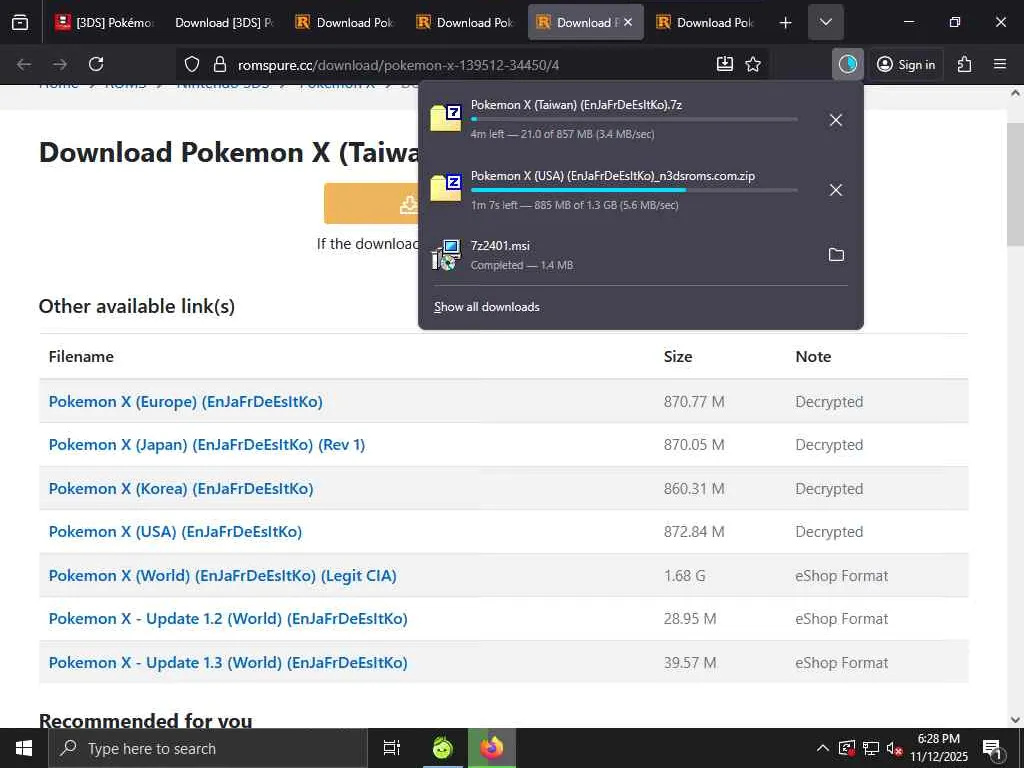Open the tracking protection shield icon
Screen dimensions: 1024x768
tap(191, 64)
